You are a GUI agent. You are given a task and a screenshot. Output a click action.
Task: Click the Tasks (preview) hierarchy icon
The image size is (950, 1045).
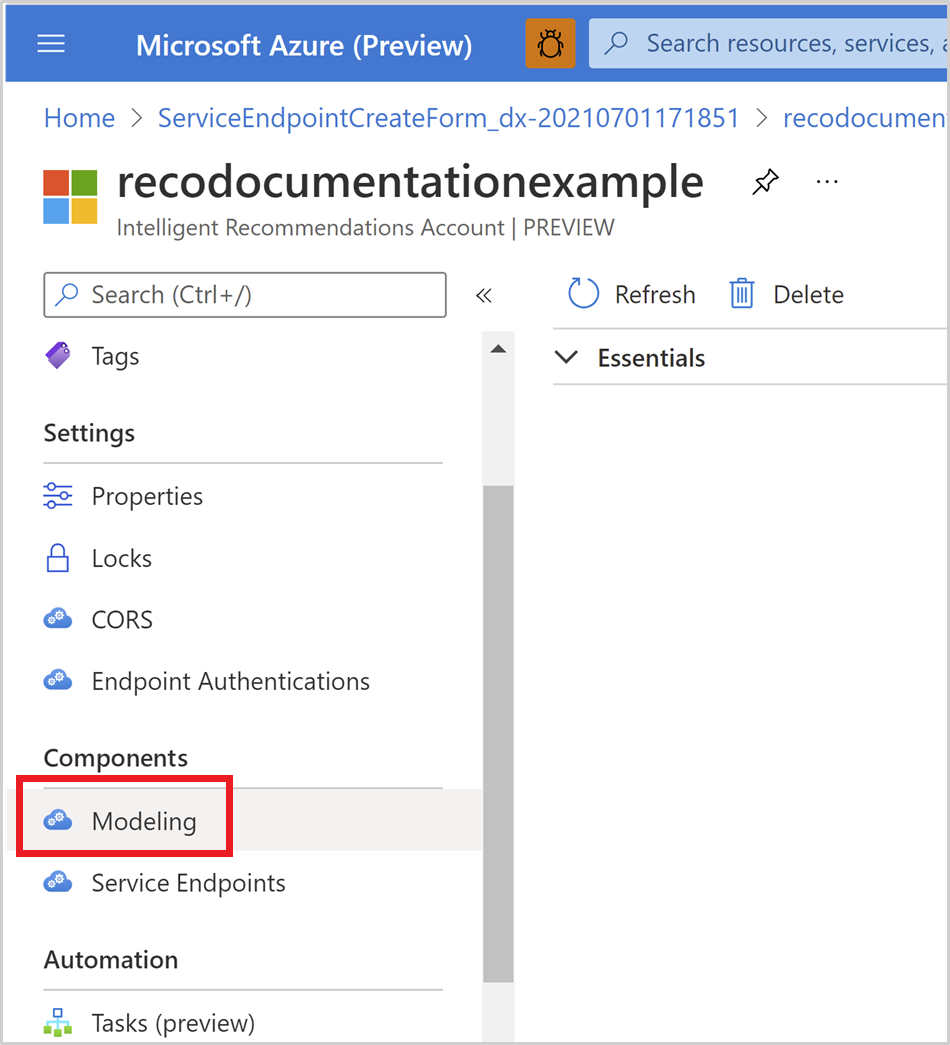pos(58,1022)
